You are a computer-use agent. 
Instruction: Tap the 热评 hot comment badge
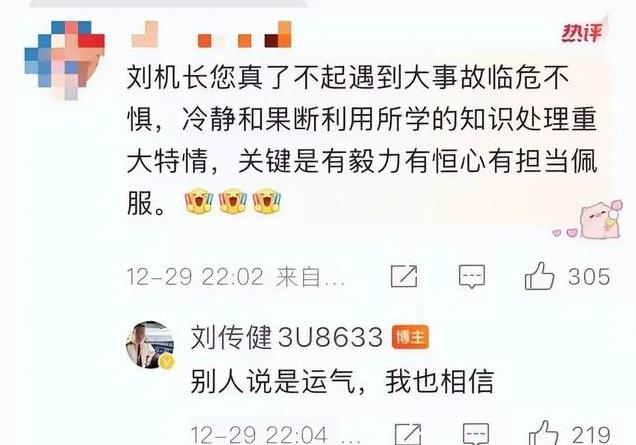click(582, 32)
